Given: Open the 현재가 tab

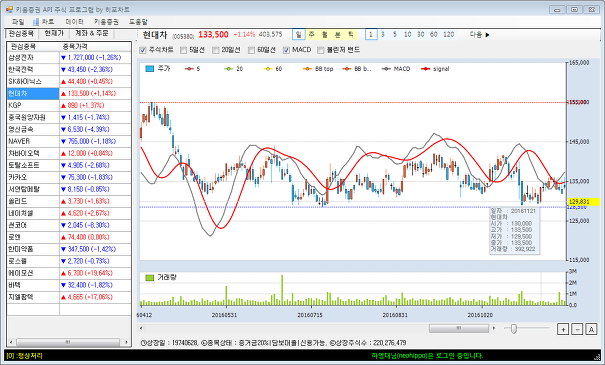Looking at the screenshot, I should (54, 34).
